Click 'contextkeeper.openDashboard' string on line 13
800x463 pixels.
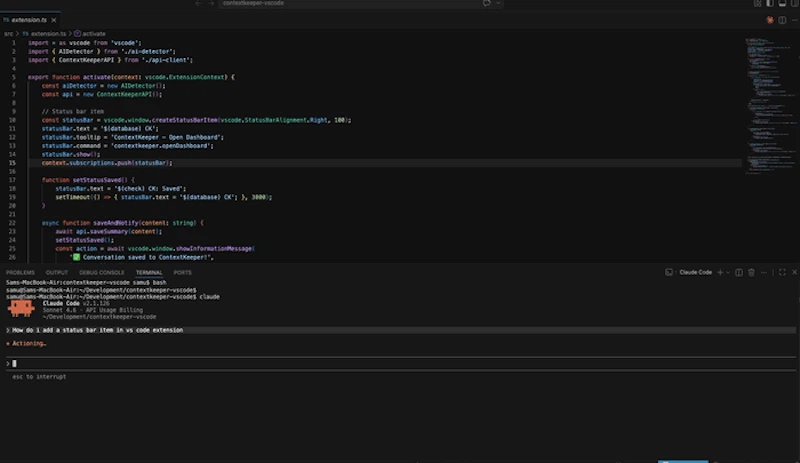click(162, 146)
